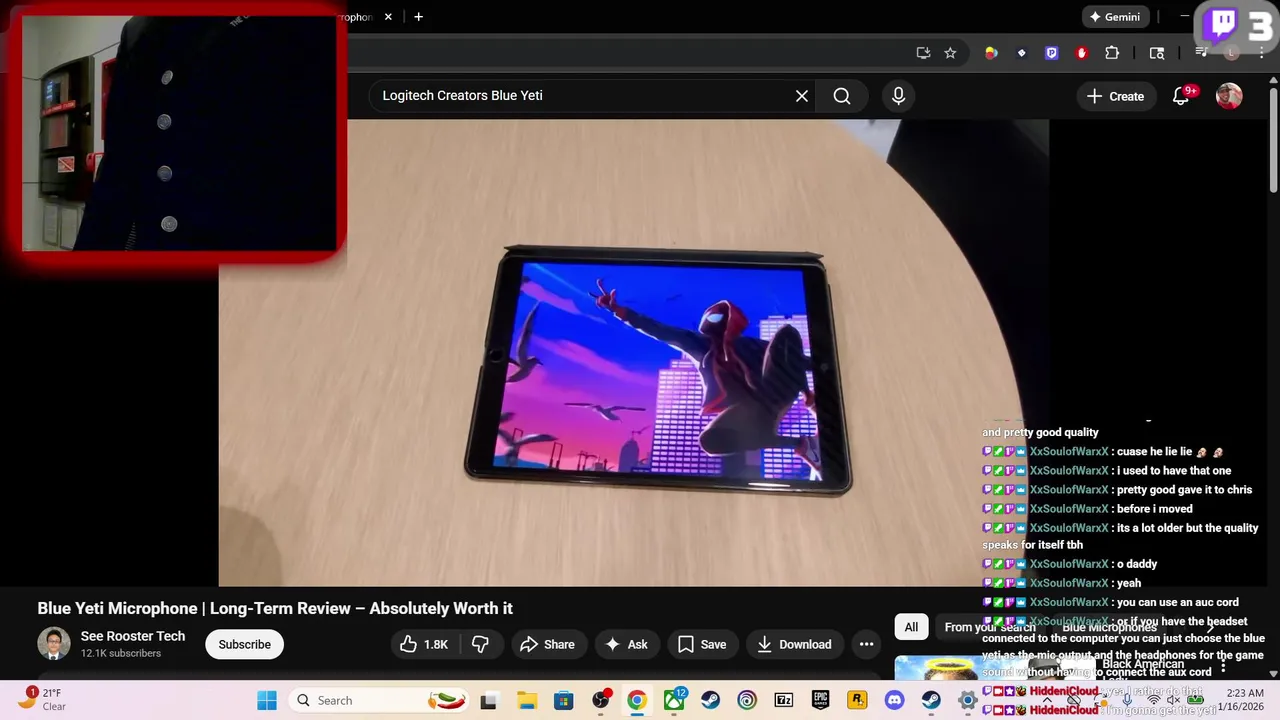This screenshot has height=720, width=1280.
Task: Start voice search with the microphone
Action: (x=898, y=96)
